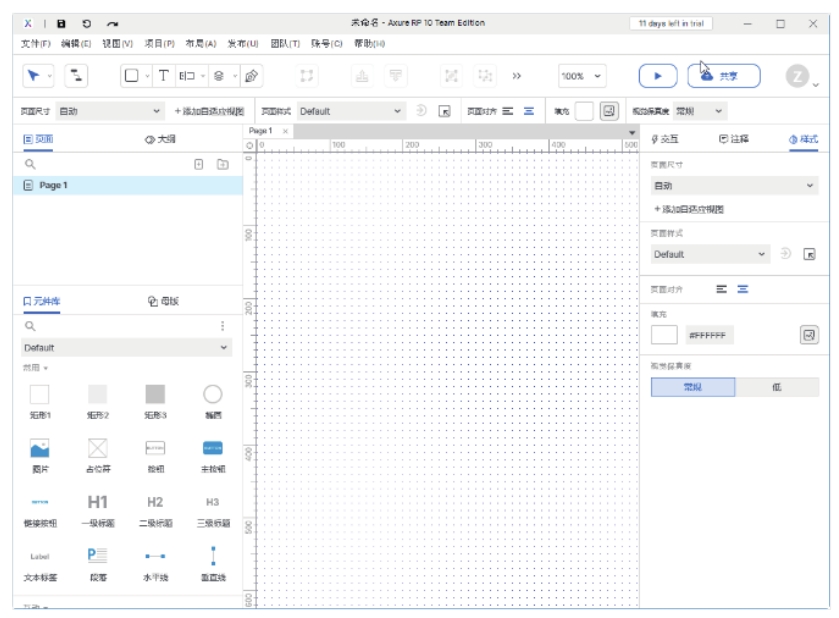The width and height of the screenshot is (839, 618).
Task: Click the 共享 share button
Action: 723,76
